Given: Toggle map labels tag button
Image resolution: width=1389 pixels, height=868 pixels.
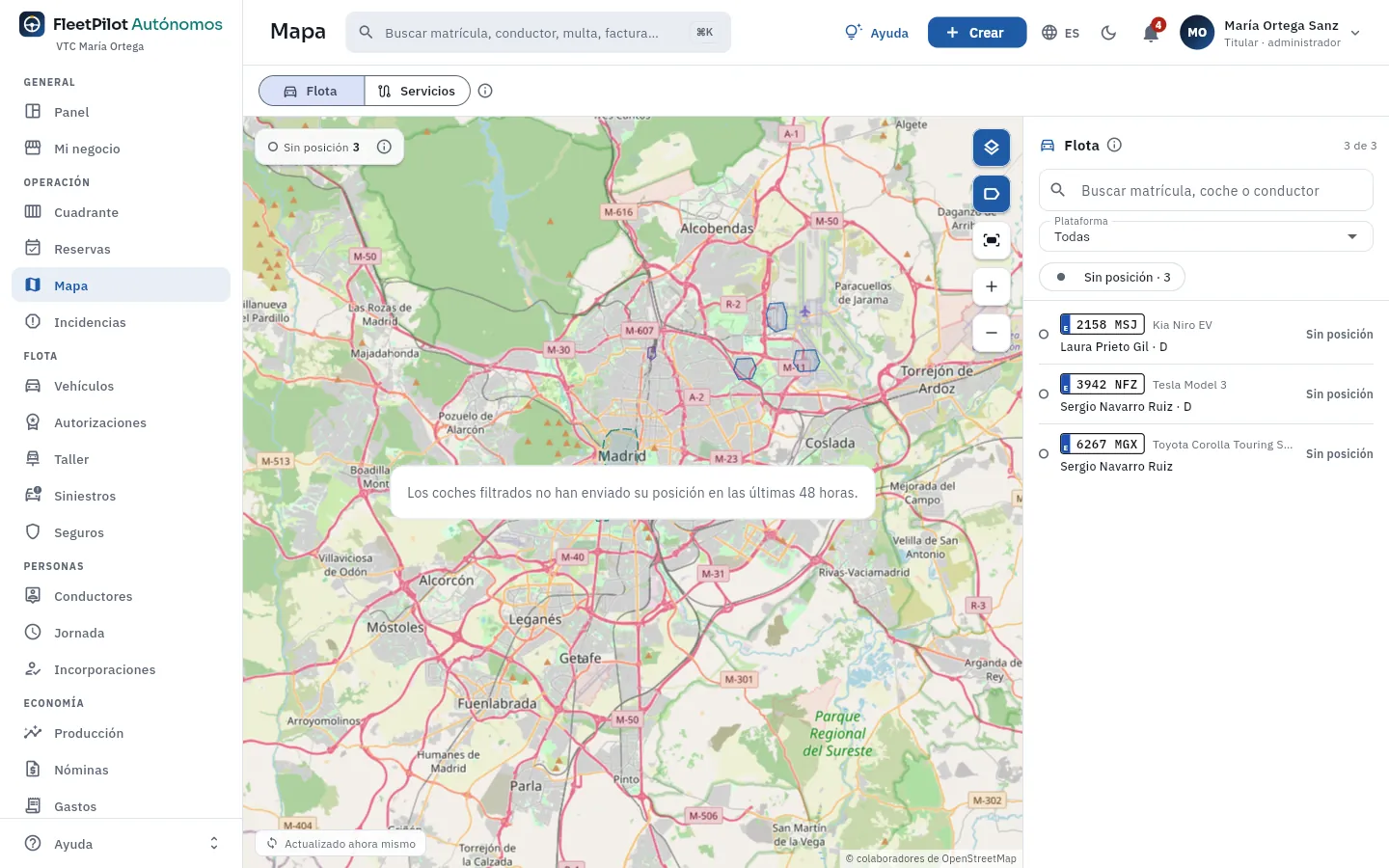Looking at the screenshot, I should (992, 194).
